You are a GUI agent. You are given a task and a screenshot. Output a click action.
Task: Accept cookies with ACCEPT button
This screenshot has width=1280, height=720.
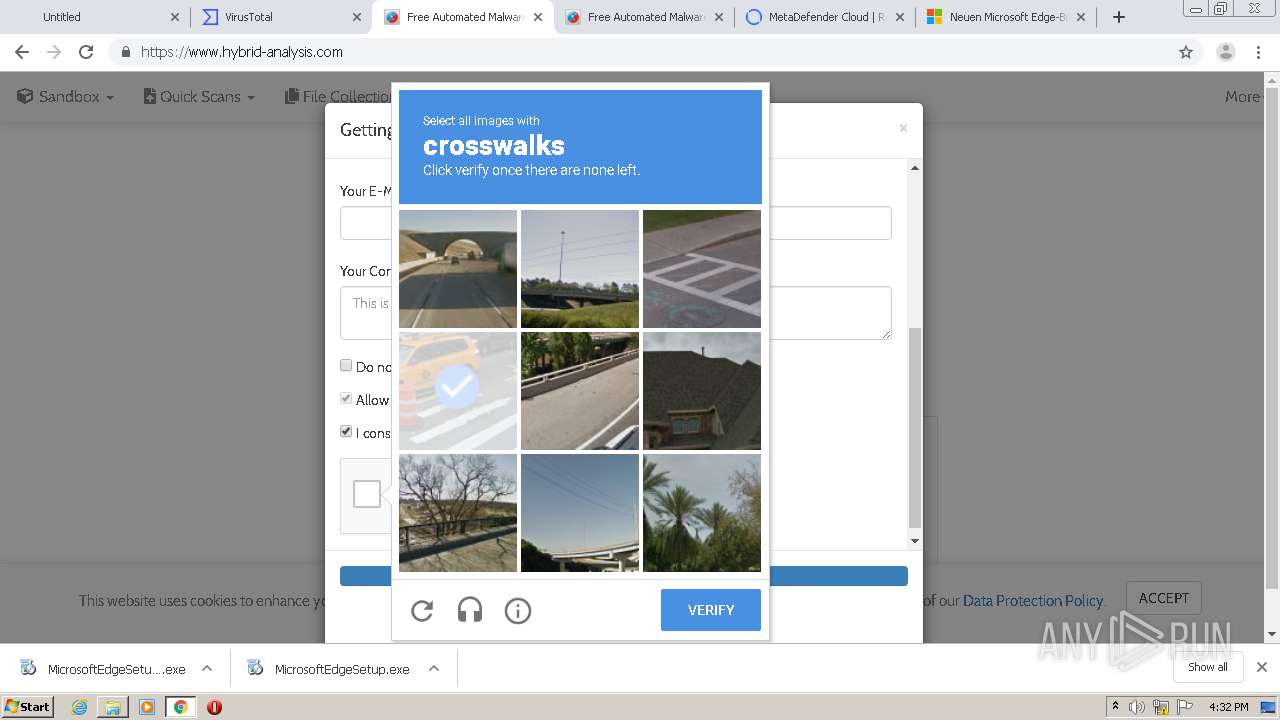point(1164,598)
